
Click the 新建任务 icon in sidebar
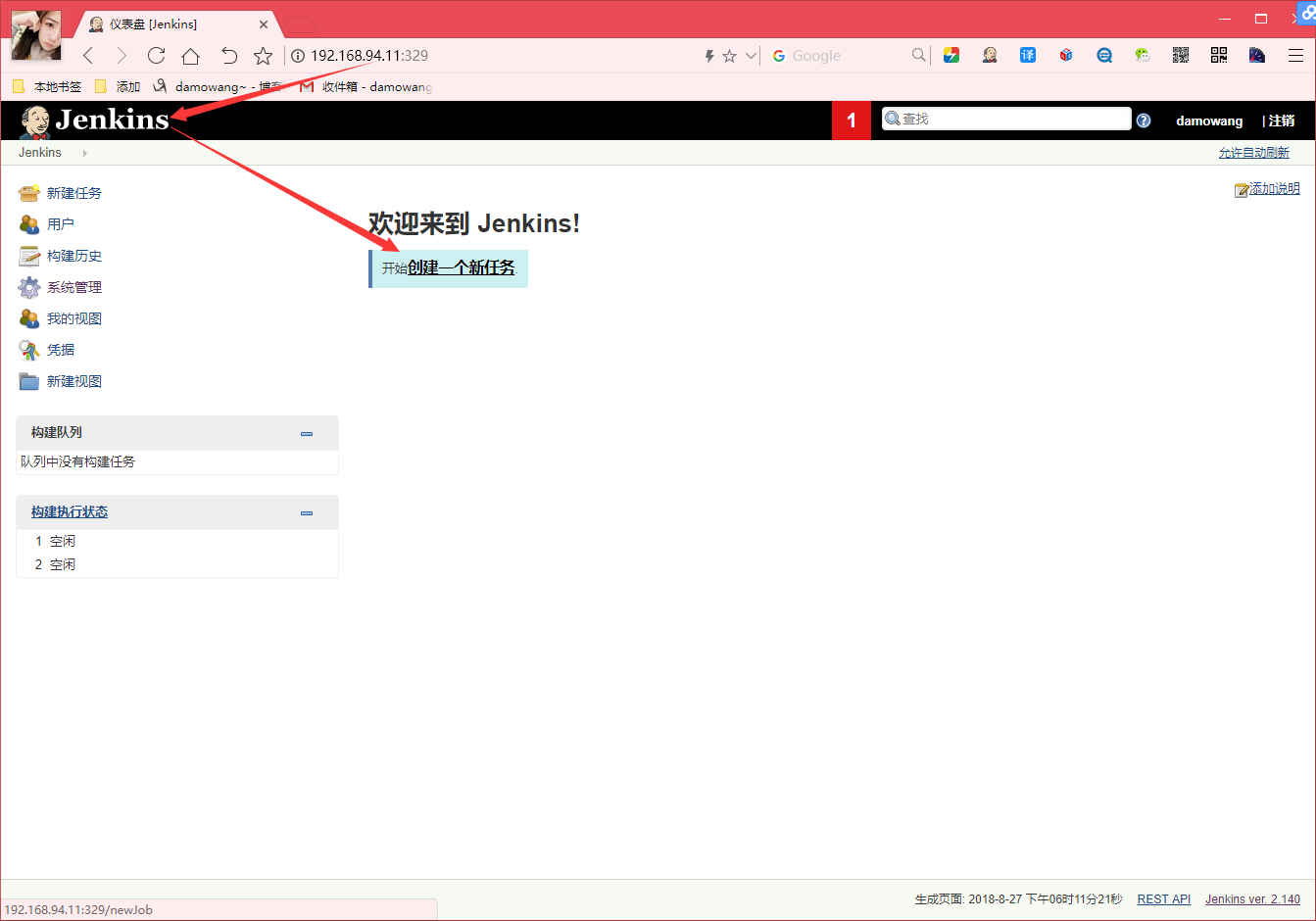(29, 193)
